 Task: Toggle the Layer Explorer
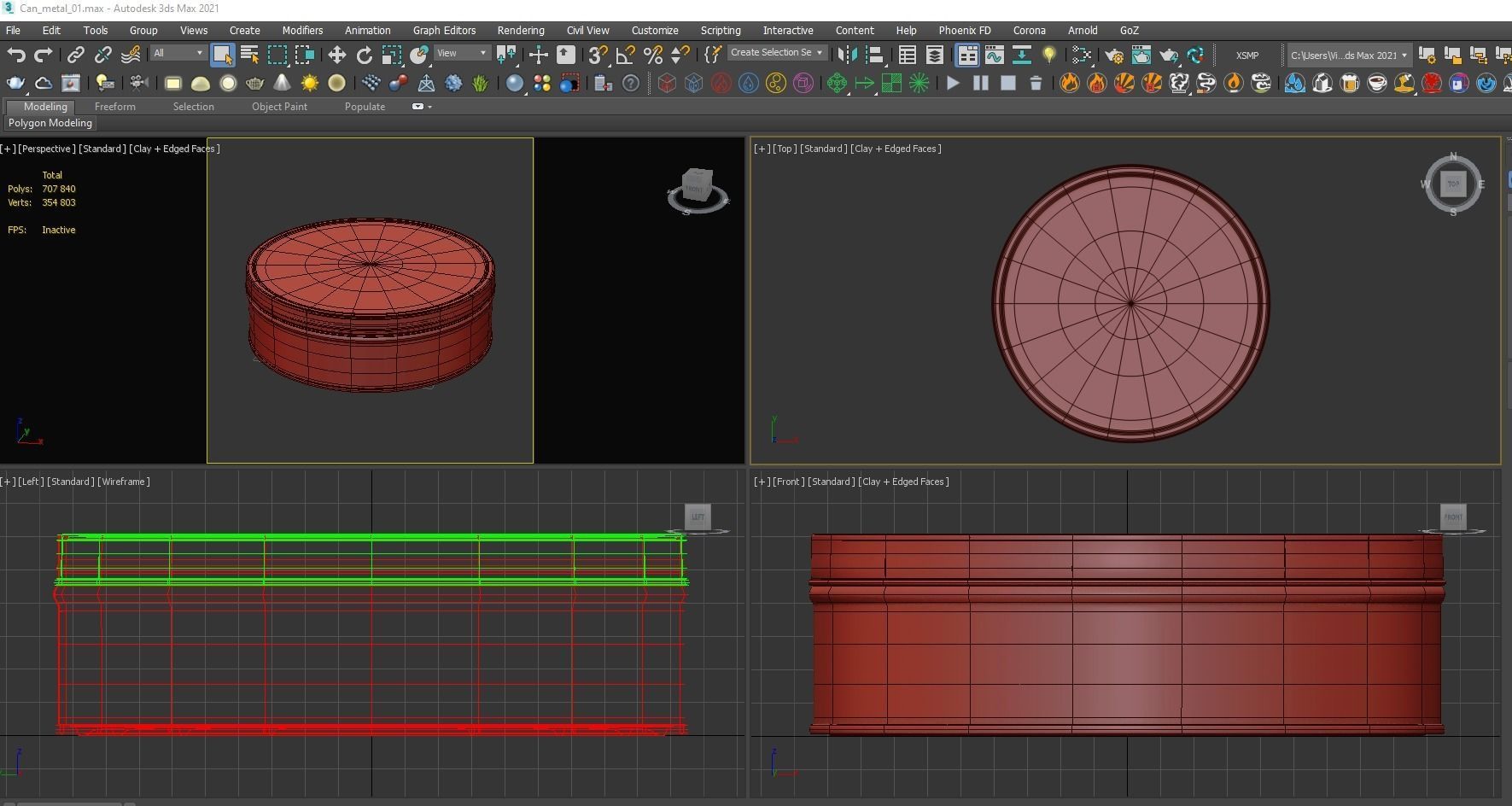(x=934, y=55)
